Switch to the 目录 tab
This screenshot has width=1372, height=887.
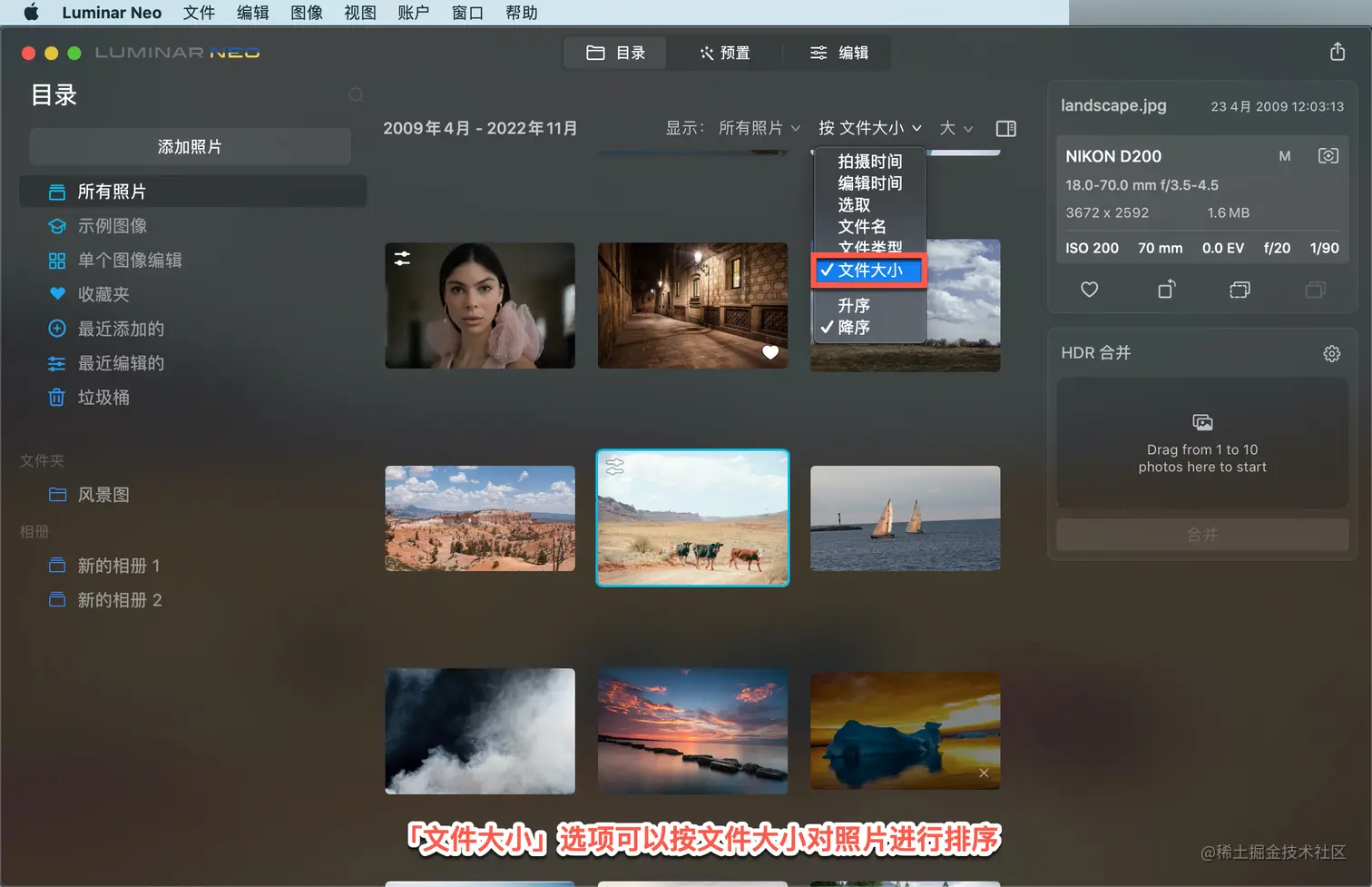pyautogui.click(x=615, y=53)
